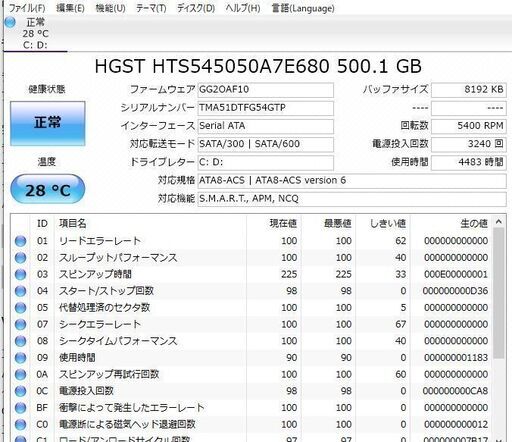Click status icon for row BF 衝撃によって発生したエラーレート

[20, 408]
